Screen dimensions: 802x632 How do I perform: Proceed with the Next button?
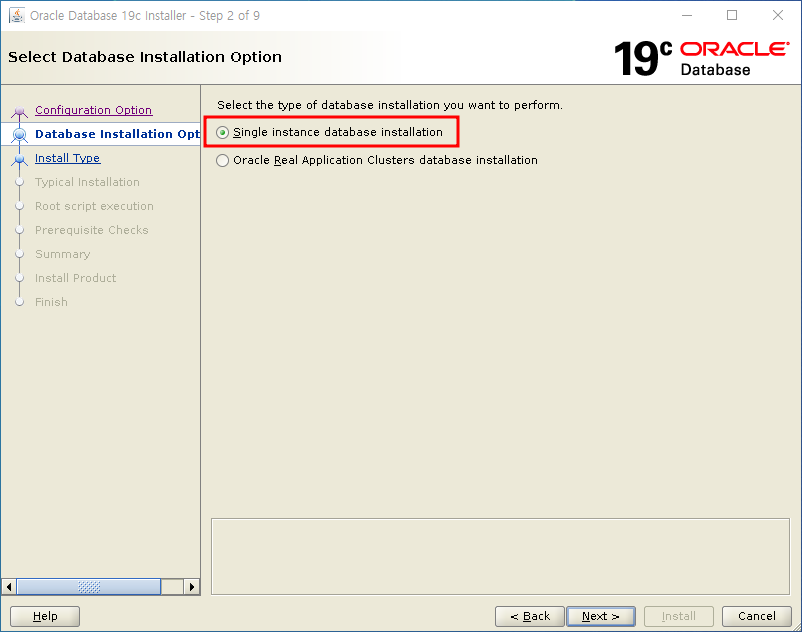(x=601, y=616)
